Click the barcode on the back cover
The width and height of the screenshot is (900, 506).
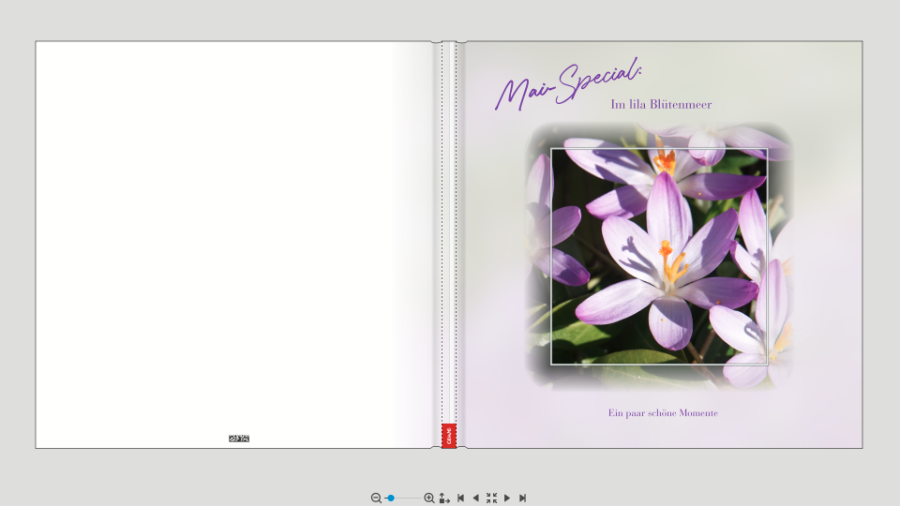pyautogui.click(x=239, y=438)
